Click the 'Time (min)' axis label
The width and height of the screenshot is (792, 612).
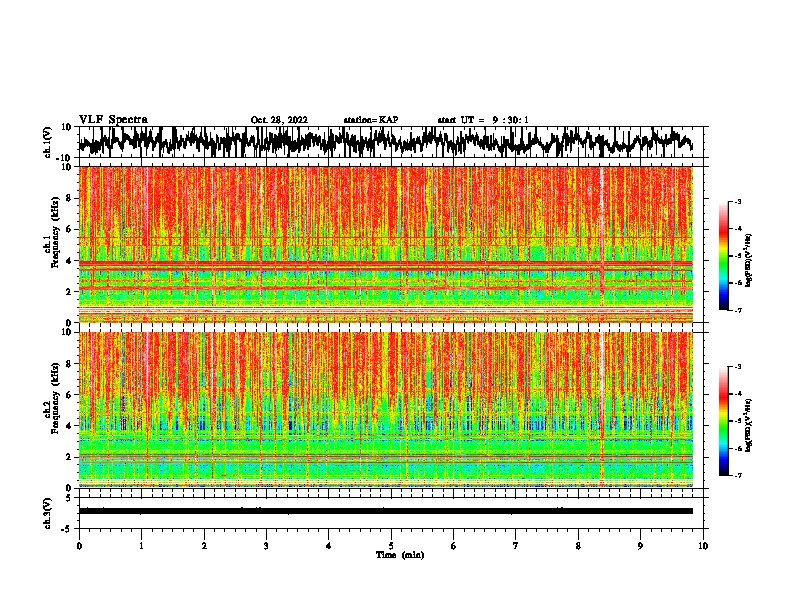click(x=400, y=555)
